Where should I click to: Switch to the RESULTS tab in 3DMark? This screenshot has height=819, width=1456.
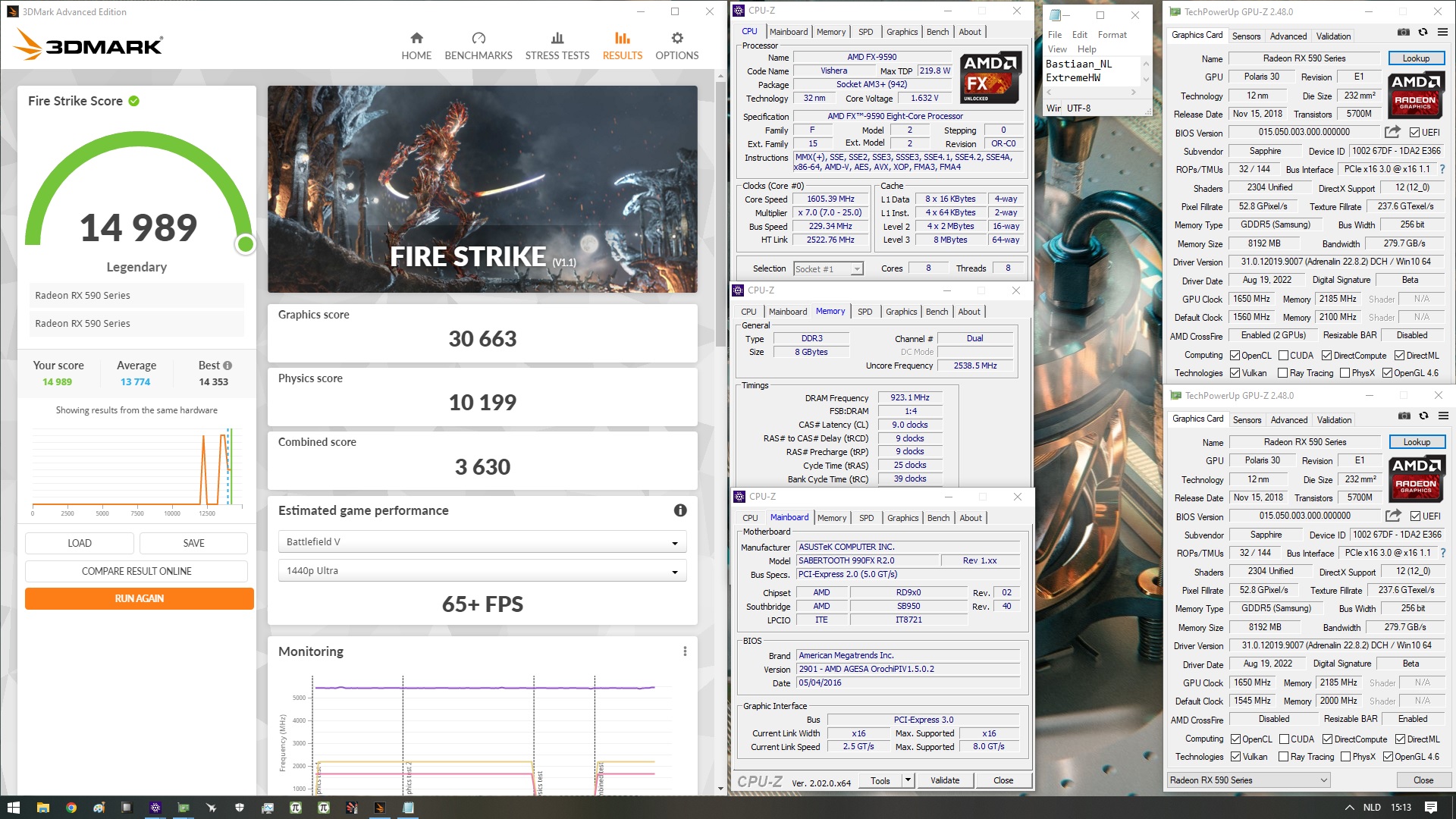coord(623,46)
